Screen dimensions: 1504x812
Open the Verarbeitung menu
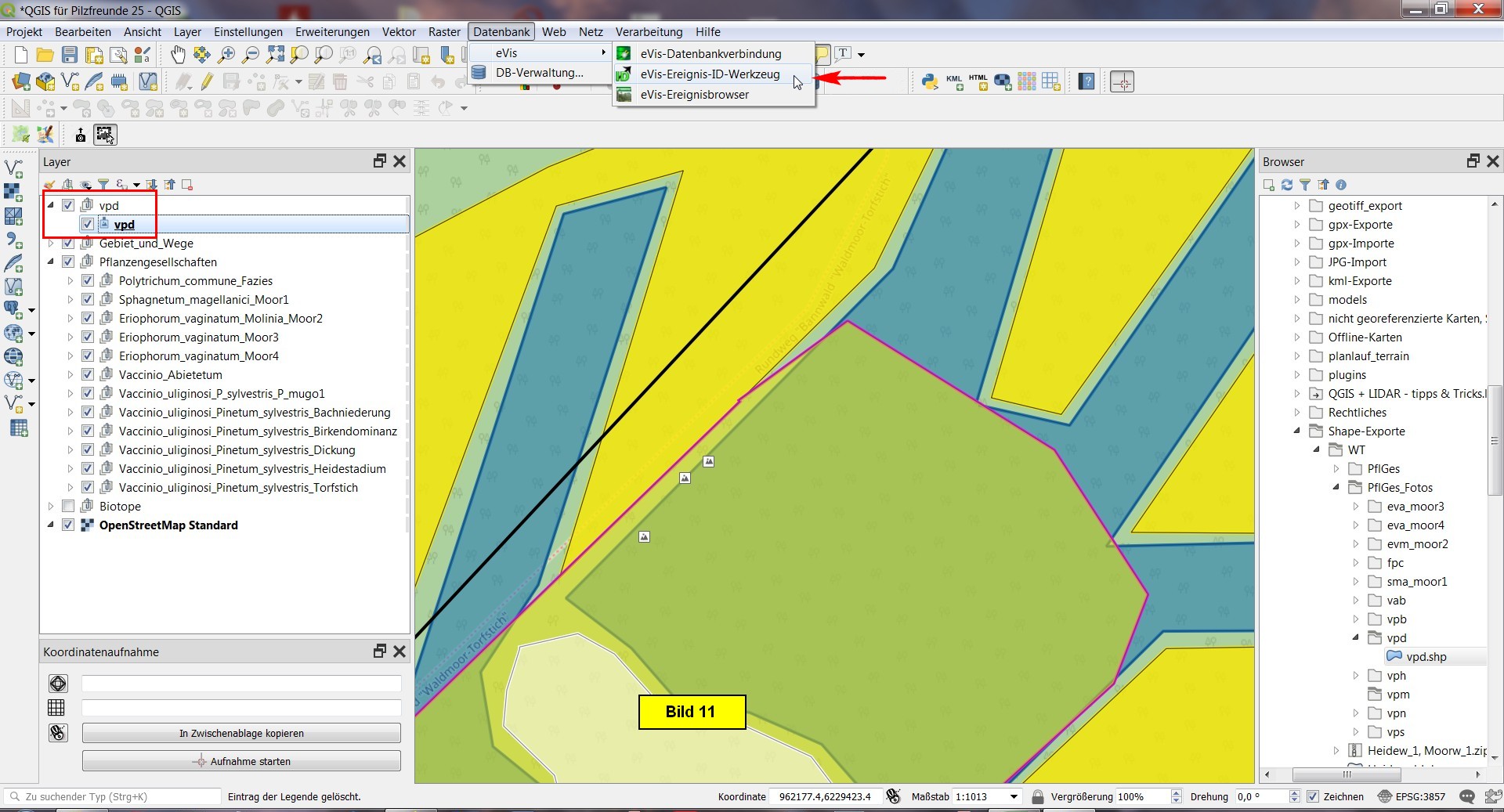coord(649,32)
